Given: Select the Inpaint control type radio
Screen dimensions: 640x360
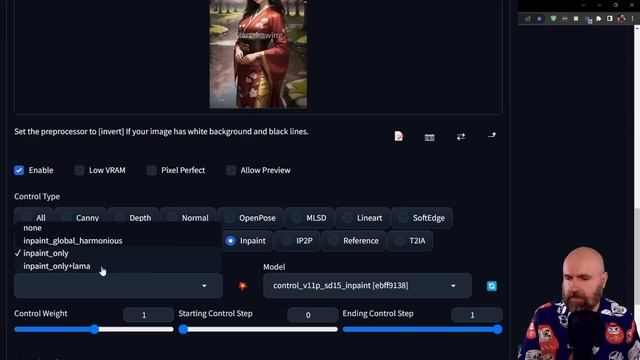Looking at the screenshot, I should [231, 241].
